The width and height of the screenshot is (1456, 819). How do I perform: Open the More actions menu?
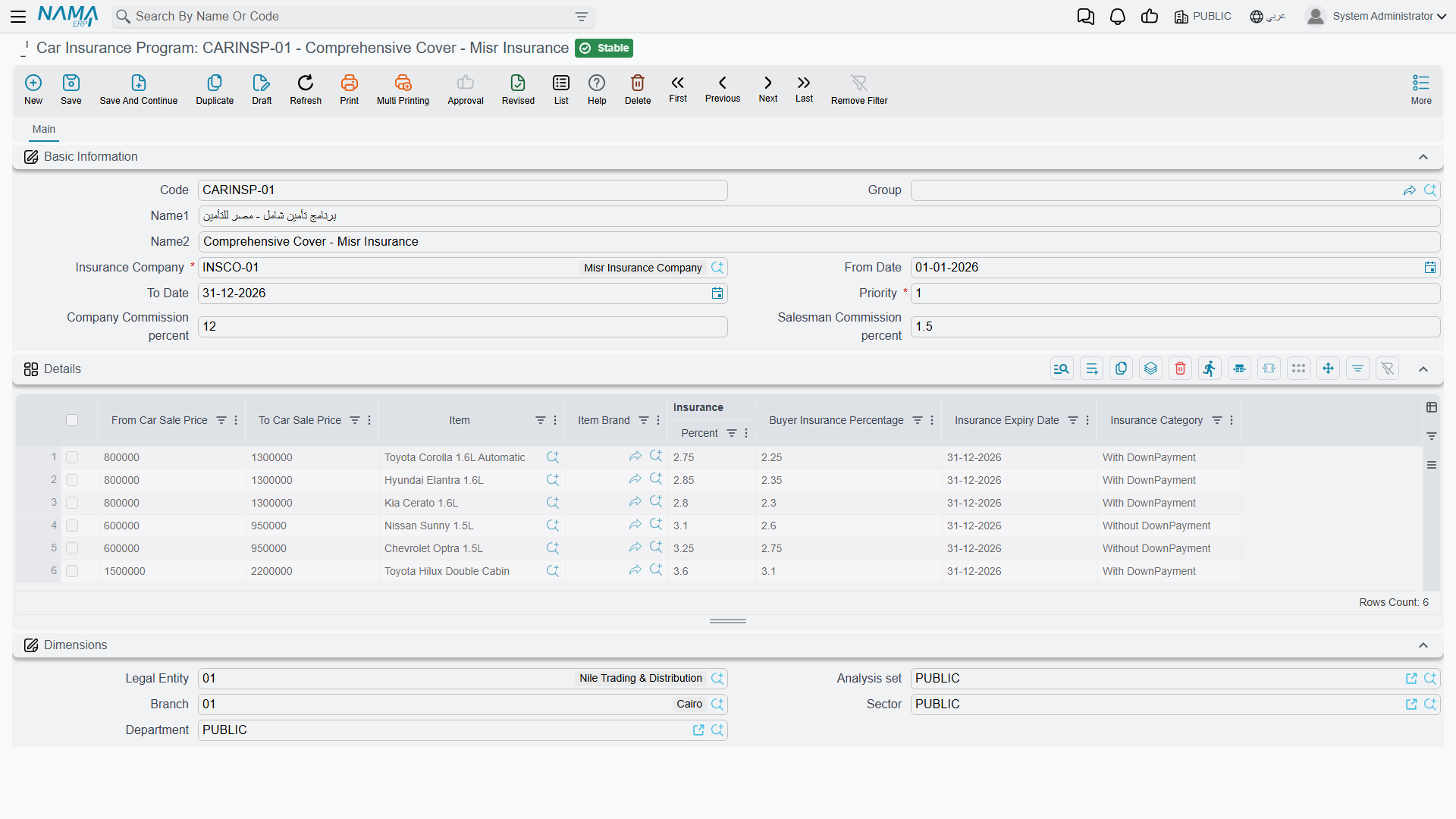(1421, 89)
